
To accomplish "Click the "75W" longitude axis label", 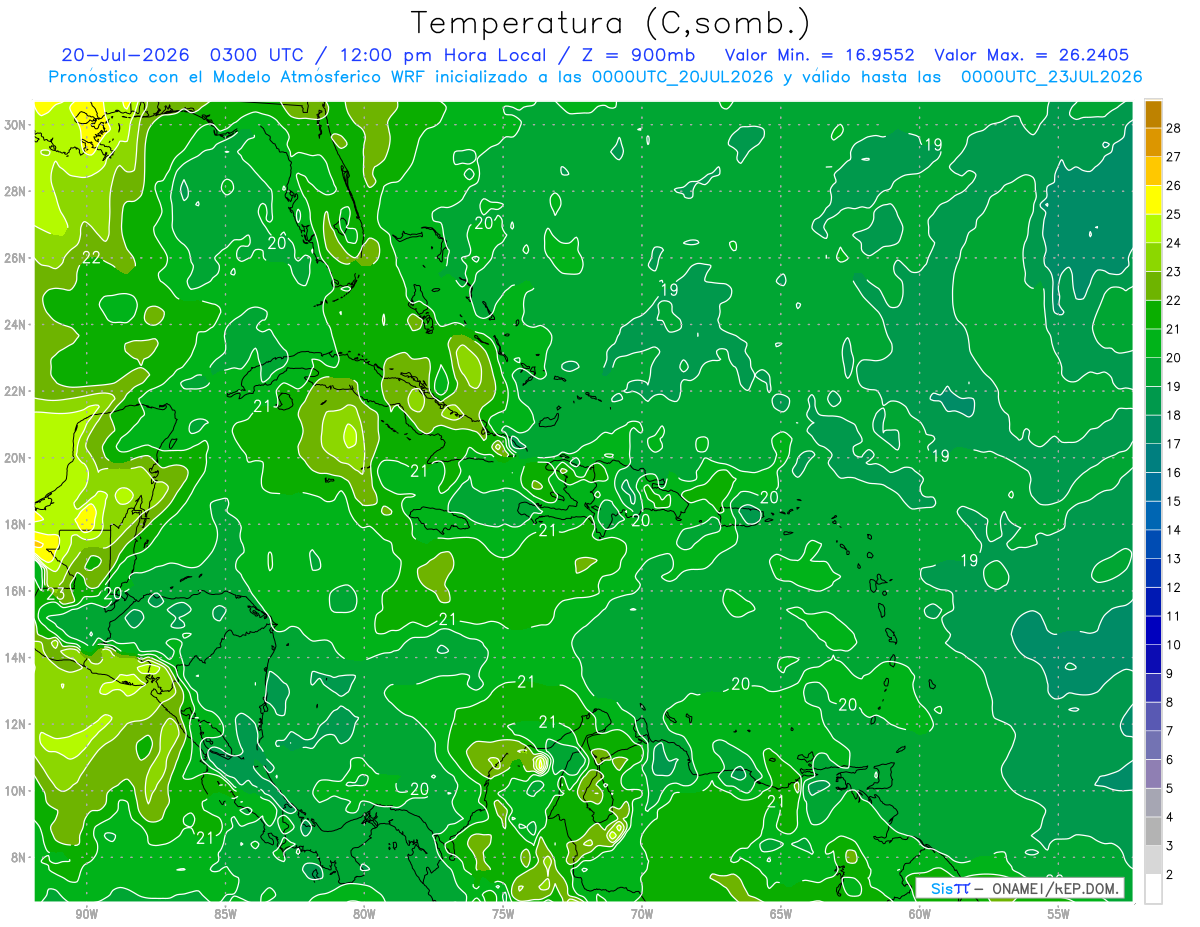I will (503, 914).
